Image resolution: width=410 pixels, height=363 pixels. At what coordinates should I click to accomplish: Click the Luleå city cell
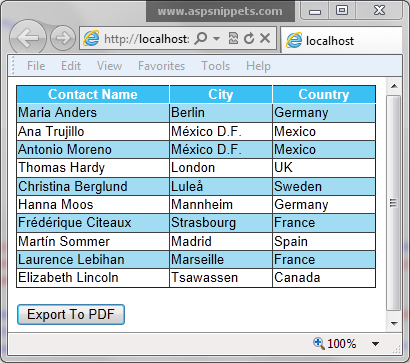(221, 186)
